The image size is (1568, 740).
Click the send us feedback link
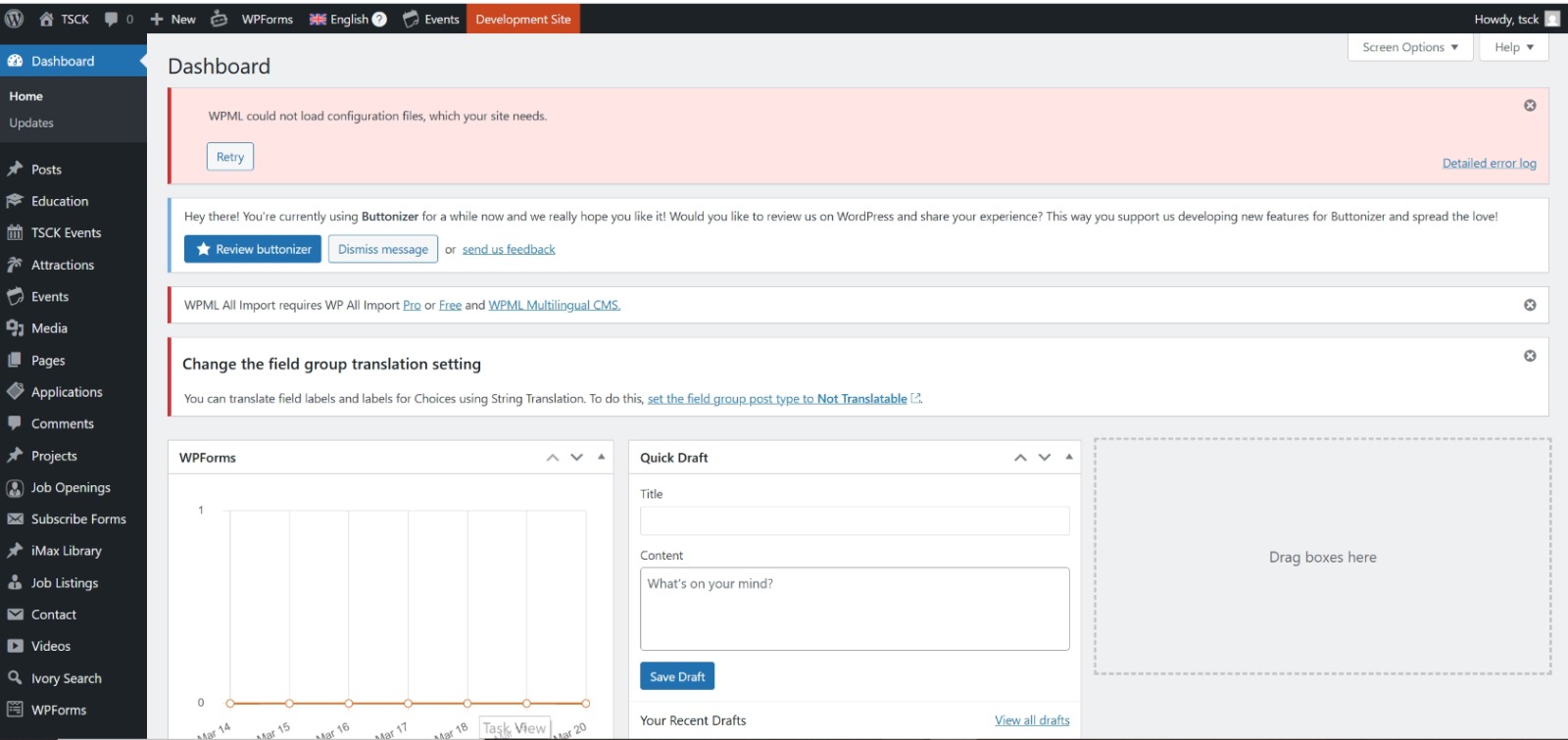tap(509, 249)
